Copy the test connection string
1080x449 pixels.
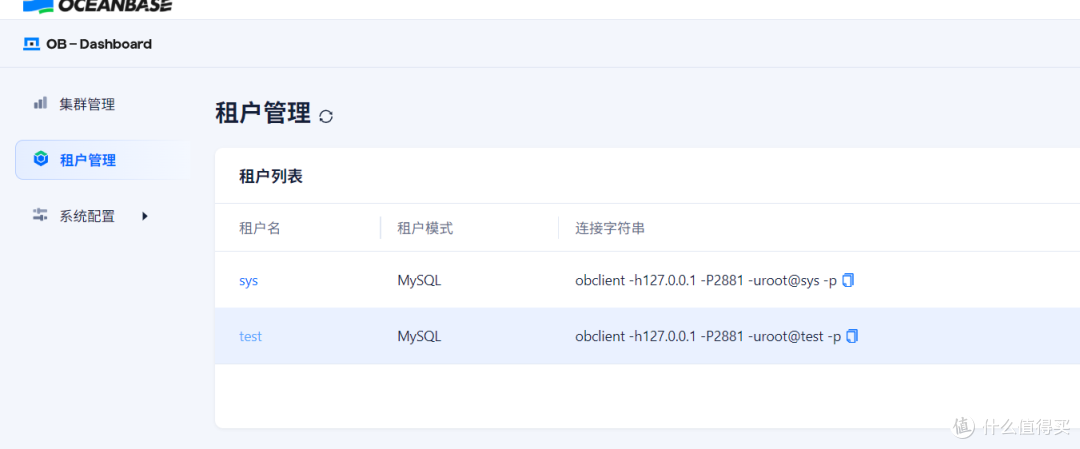(x=853, y=336)
